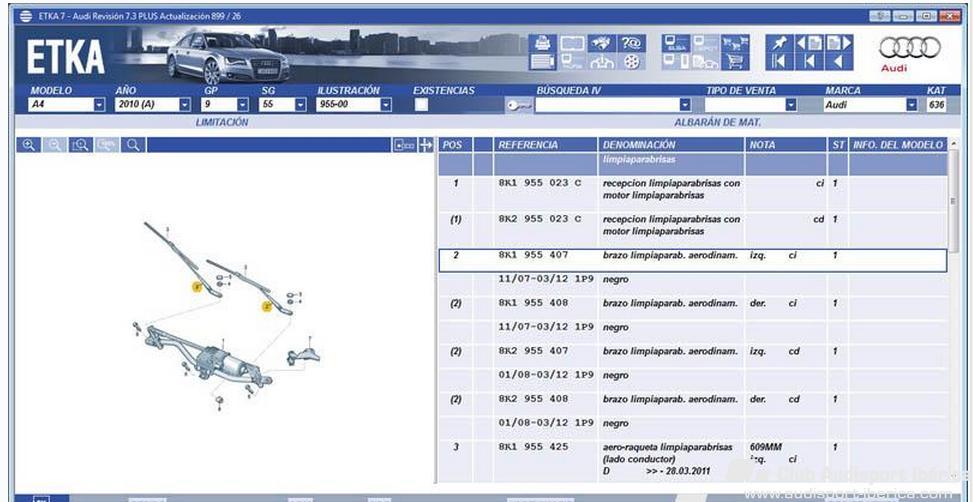The width and height of the screenshot is (973, 502).
Task: Click the REFERENCIA column header
Action: [x=545, y=145]
